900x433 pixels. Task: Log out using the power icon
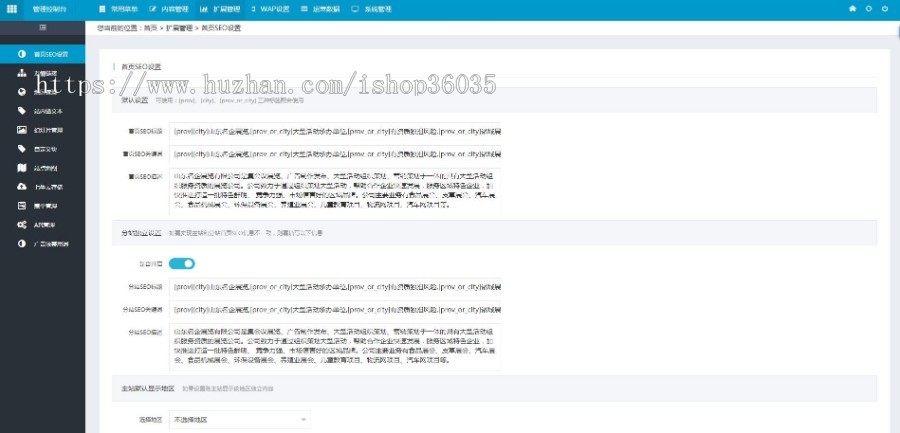click(885, 9)
